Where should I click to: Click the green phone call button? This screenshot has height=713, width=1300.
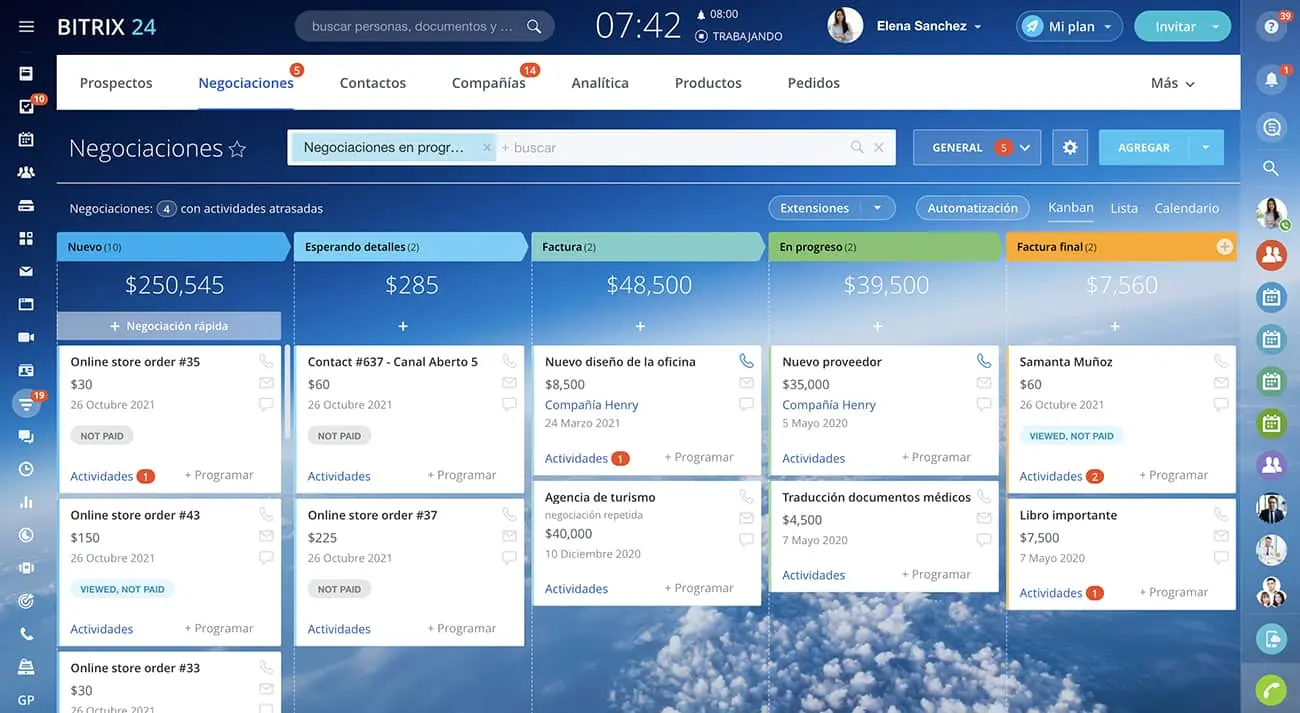(x=1271, y=690)
